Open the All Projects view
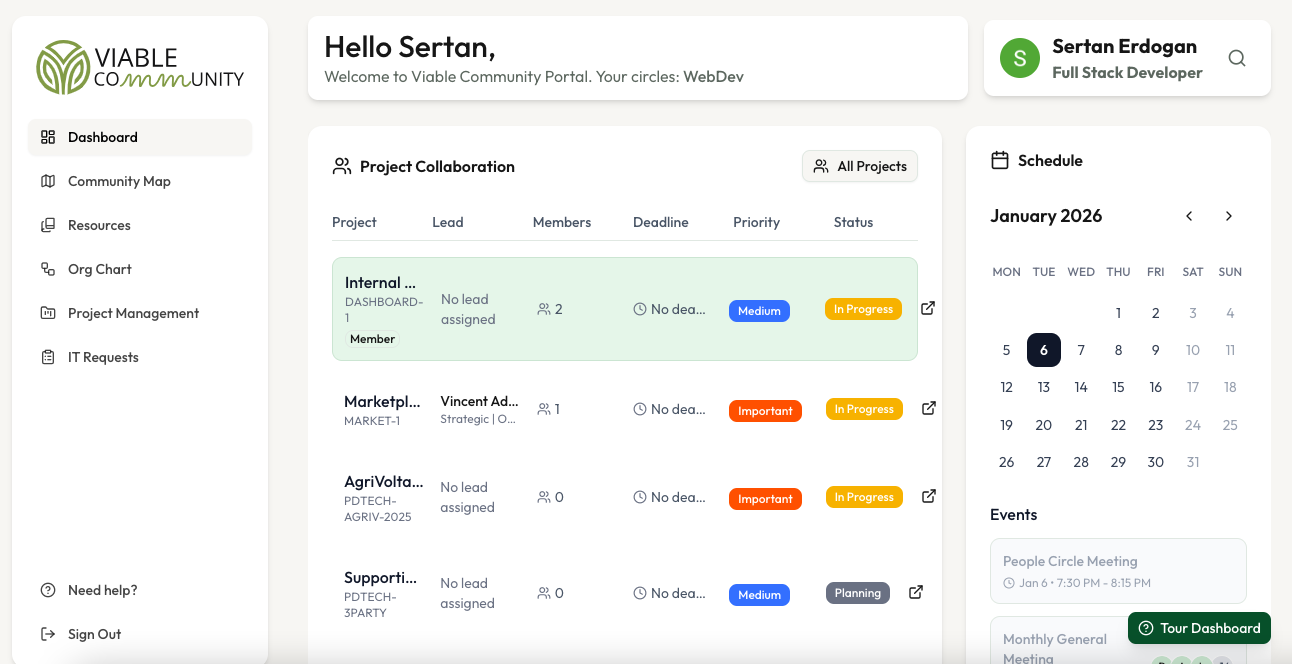 click(859, 166)
